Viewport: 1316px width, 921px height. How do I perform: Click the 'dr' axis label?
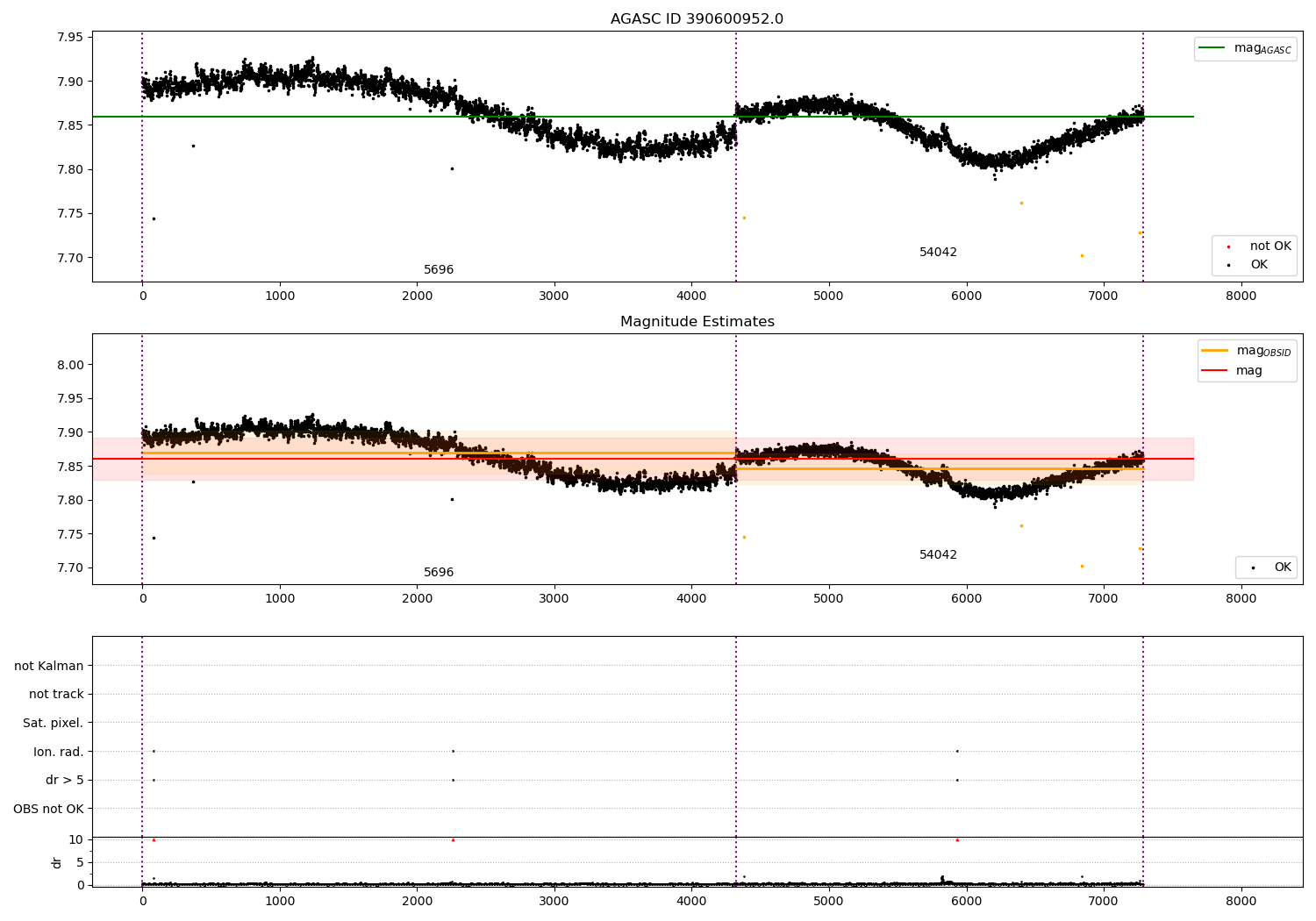click(x=57, y=862)
